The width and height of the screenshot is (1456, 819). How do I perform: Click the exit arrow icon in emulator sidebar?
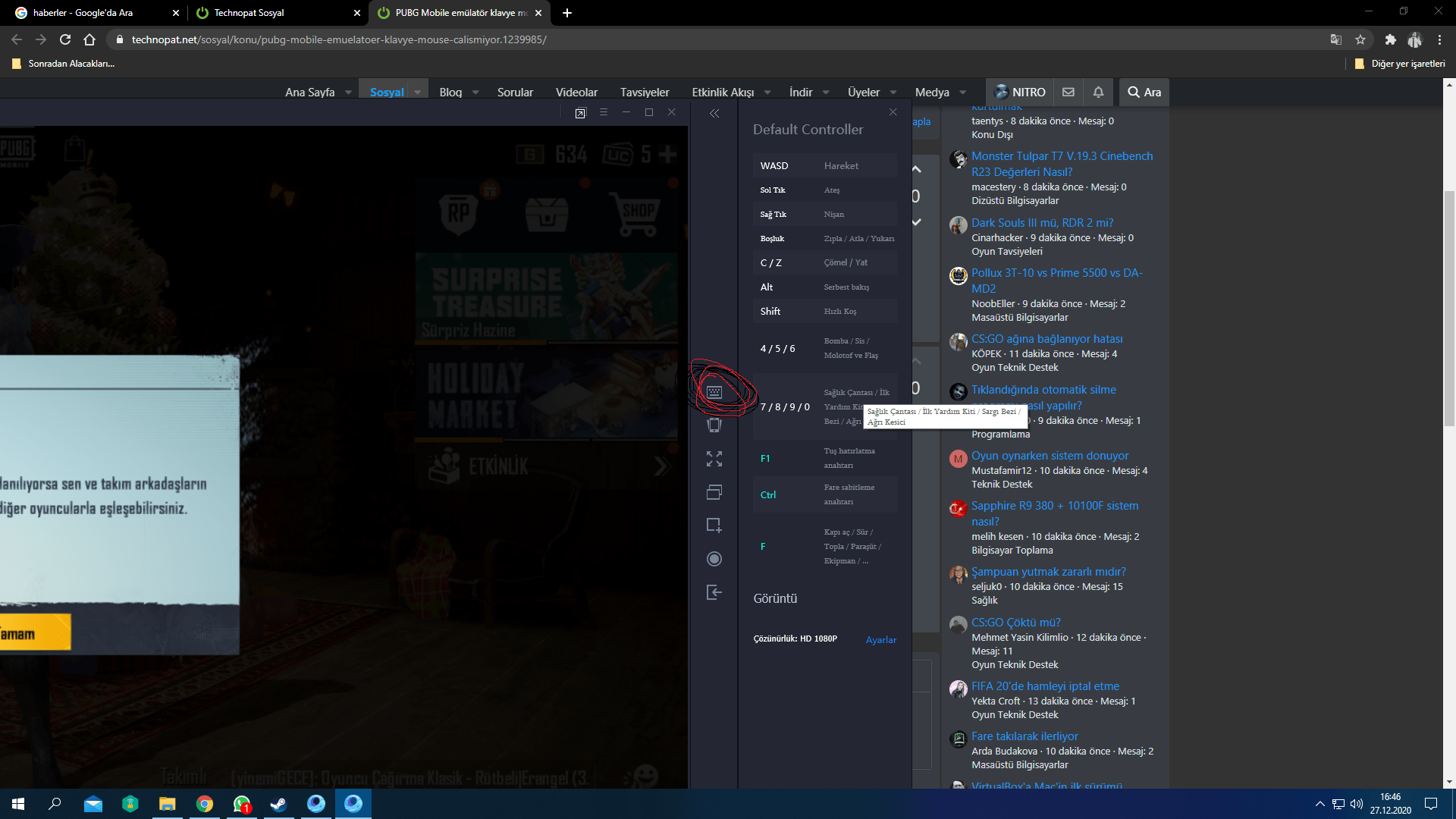click(x=714, y=592)
